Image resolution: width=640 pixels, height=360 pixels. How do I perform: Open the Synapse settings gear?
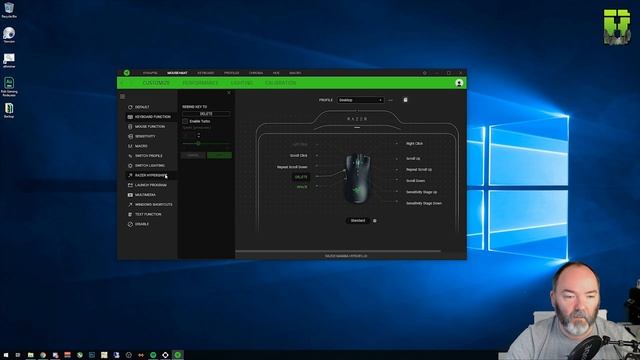[x=424, y=73]
